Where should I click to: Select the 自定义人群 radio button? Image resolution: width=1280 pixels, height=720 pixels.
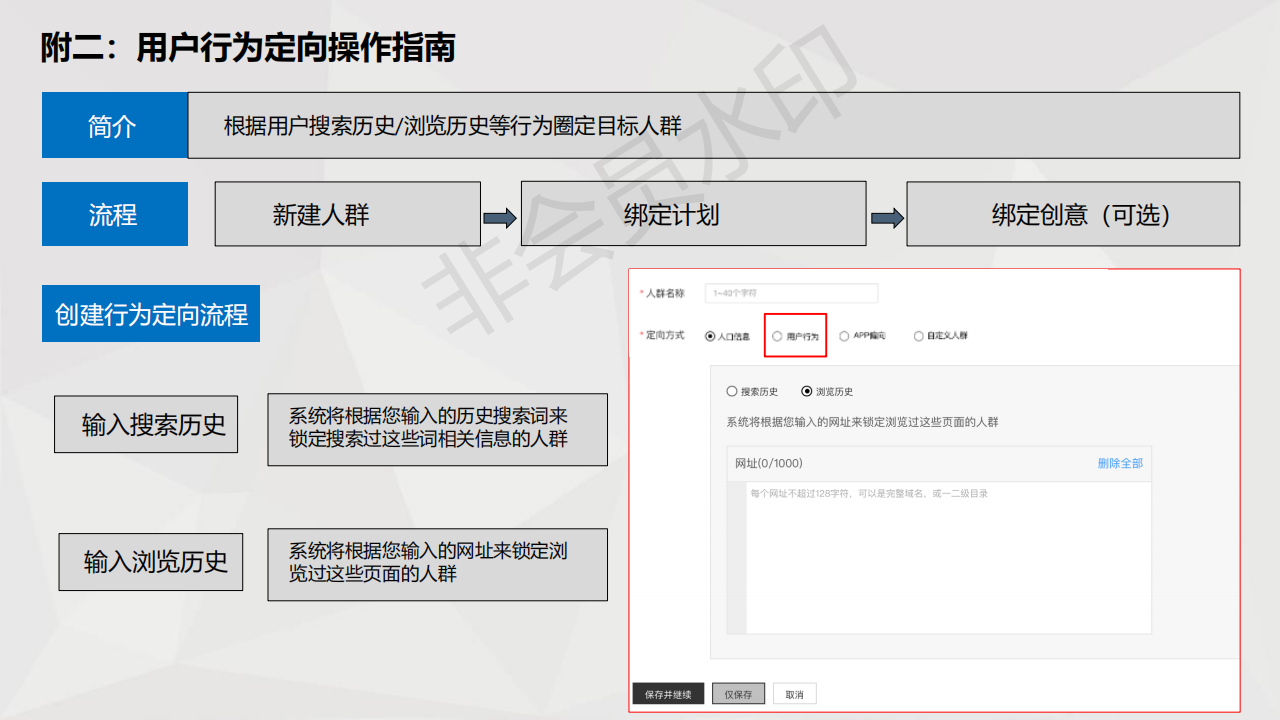[x=919, y=336]
